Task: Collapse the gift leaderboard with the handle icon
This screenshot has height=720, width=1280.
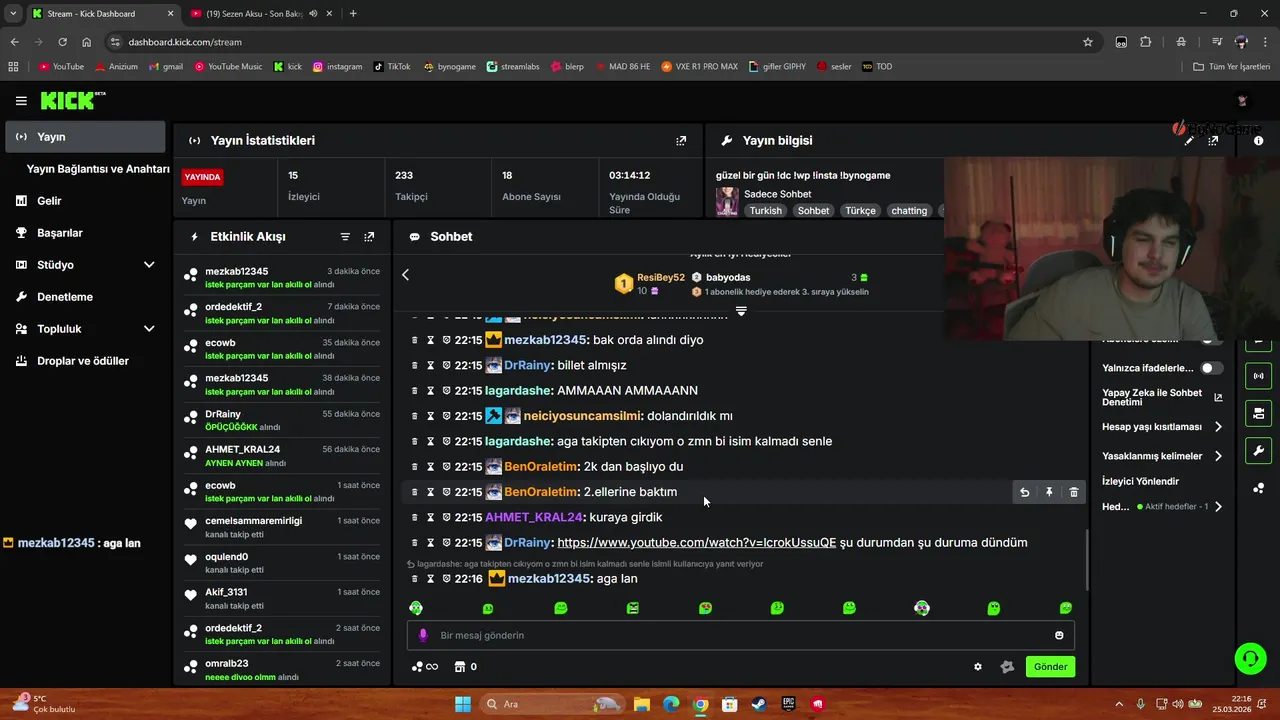Action: [741, 311]
